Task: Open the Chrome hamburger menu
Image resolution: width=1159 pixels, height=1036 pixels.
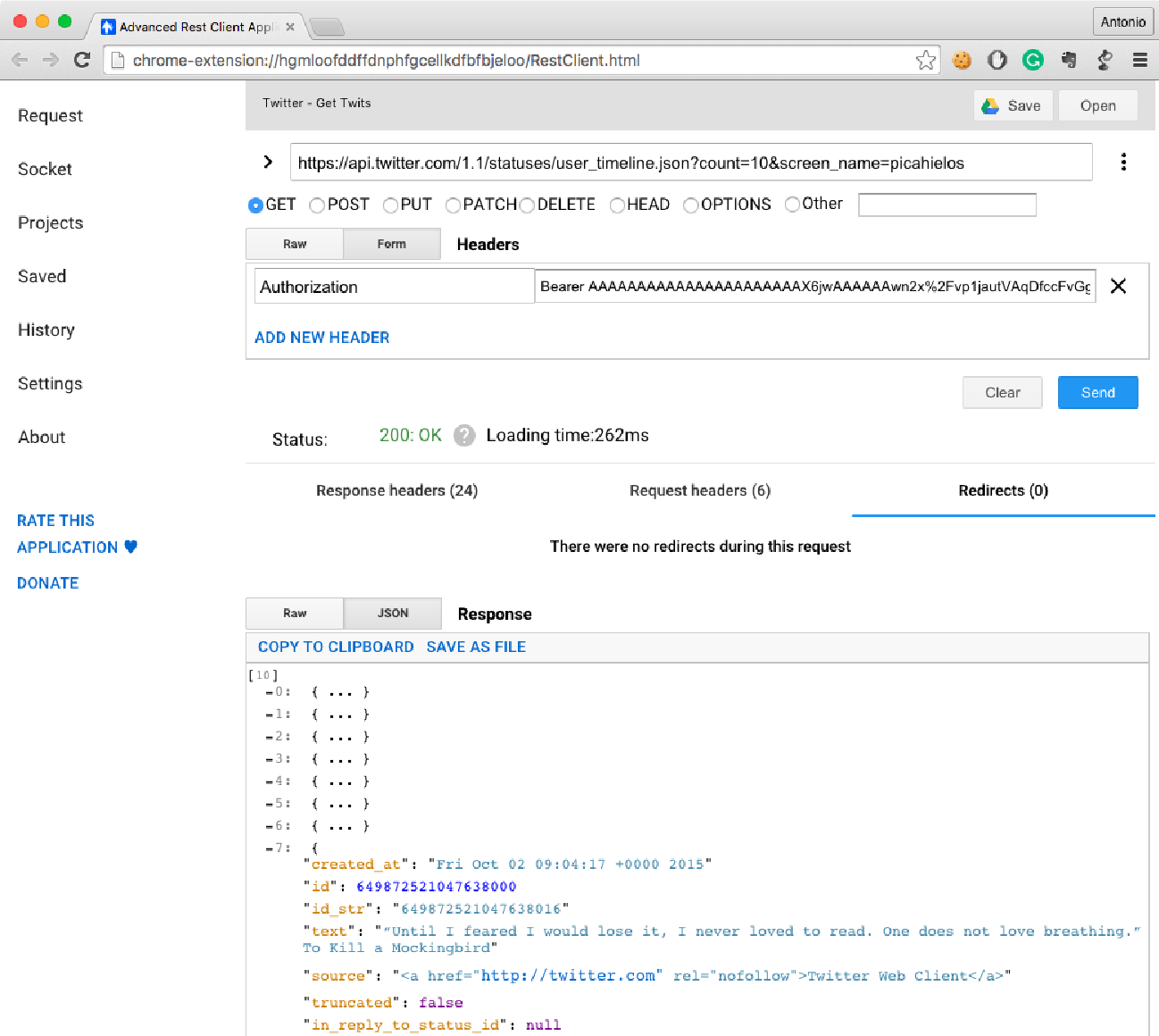Action: pos(1140,60)
